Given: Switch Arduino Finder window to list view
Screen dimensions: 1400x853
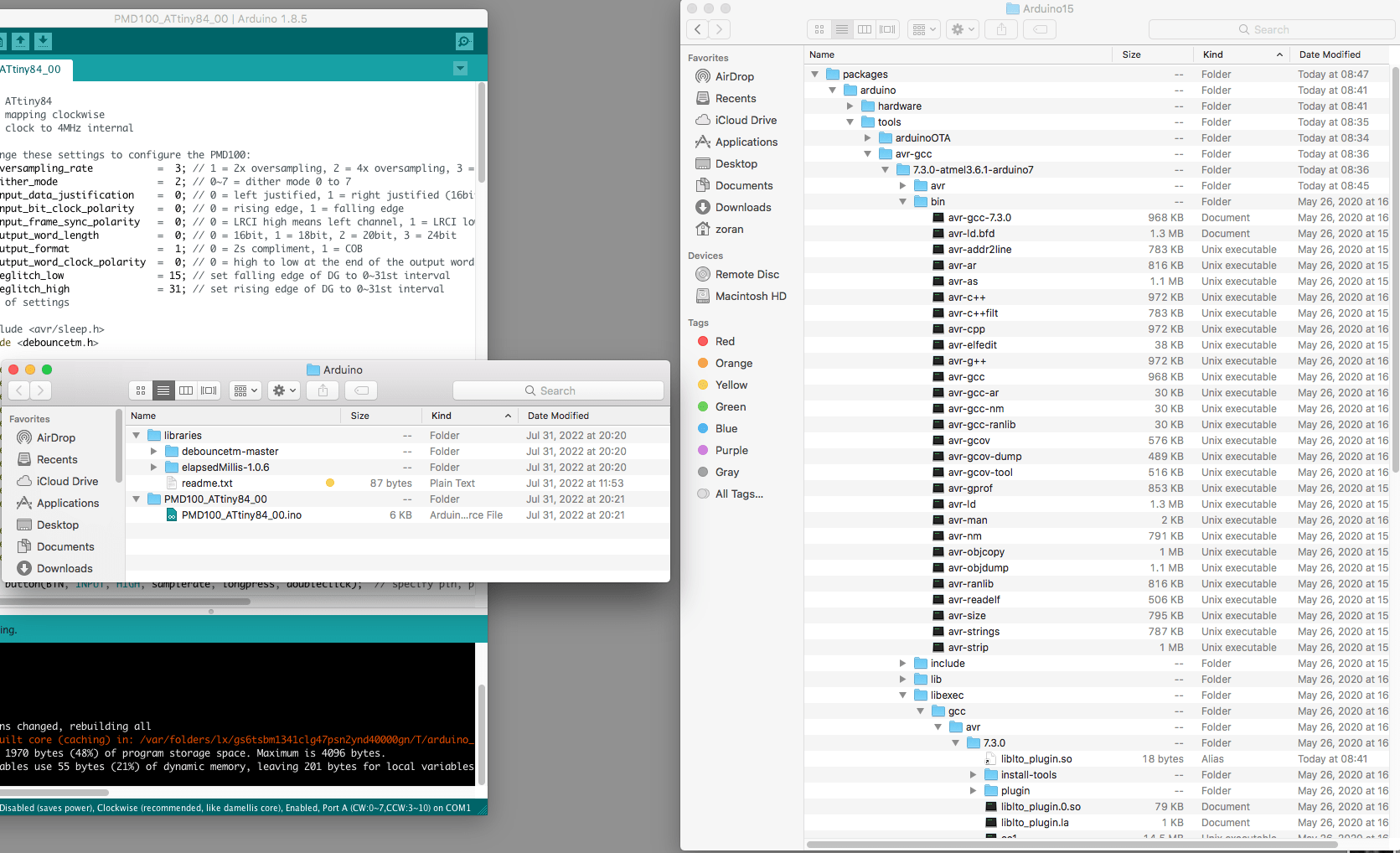Looking at the screenshot, I should pos(163,390).
